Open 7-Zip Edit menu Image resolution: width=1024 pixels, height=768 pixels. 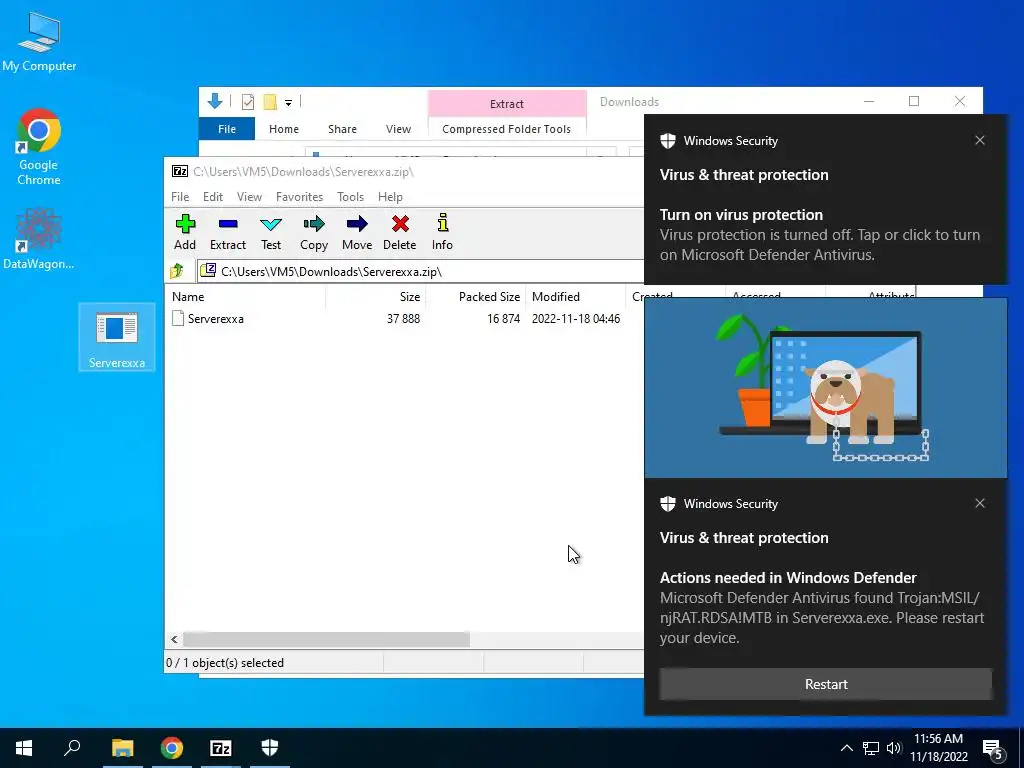[x=213, y=197]
